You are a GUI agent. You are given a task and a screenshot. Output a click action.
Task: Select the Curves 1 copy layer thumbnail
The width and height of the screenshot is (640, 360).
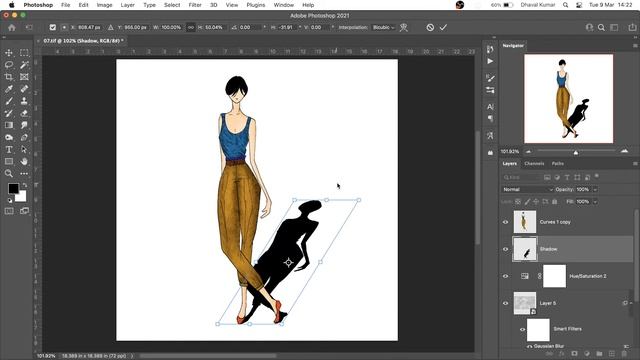(524, 222)
